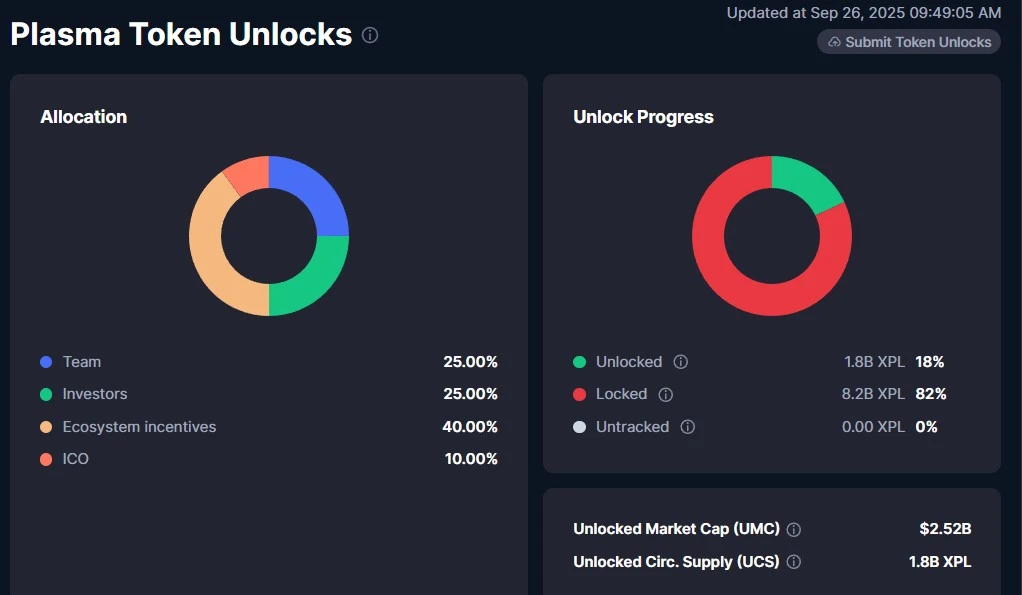Select the Ecosystem incentives legend entry
1022x595 pixels.
click(x=139, y=426)
